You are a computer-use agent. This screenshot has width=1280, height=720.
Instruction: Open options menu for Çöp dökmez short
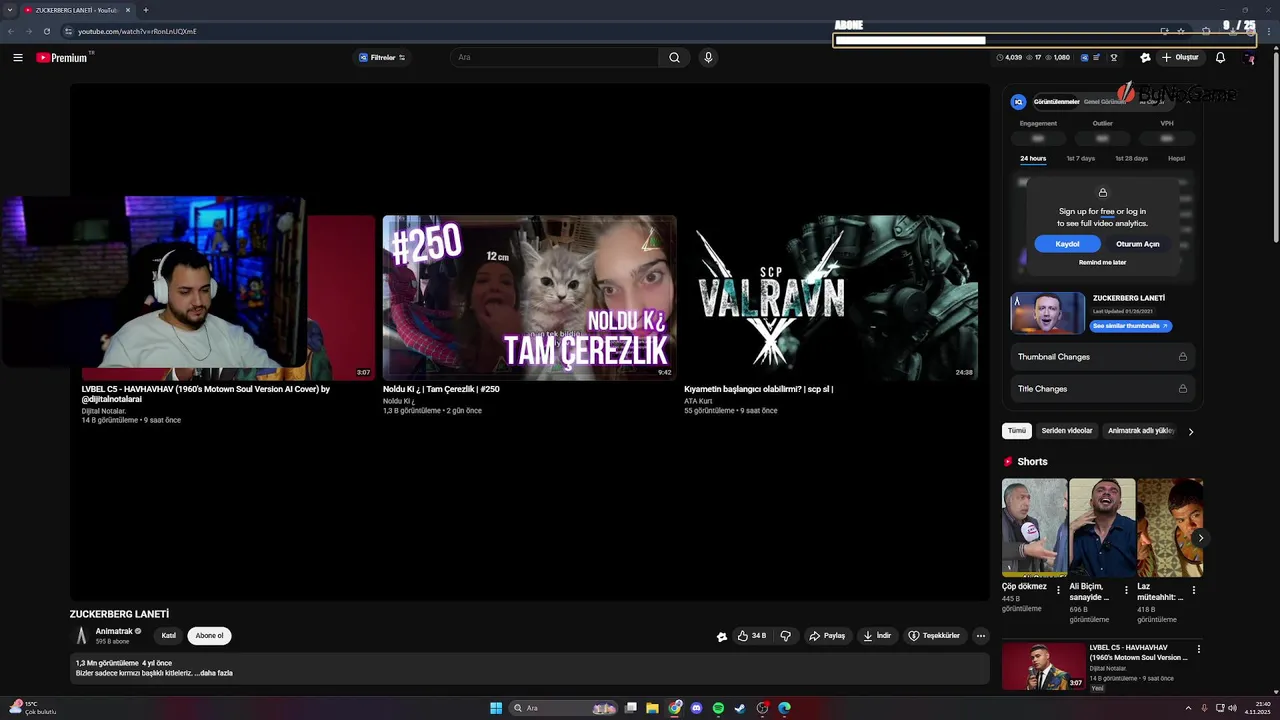pos(1058,590)
